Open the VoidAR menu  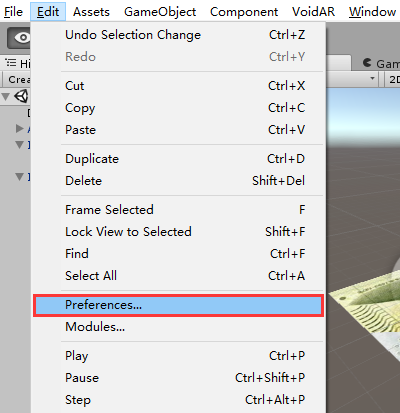(313, 12)
